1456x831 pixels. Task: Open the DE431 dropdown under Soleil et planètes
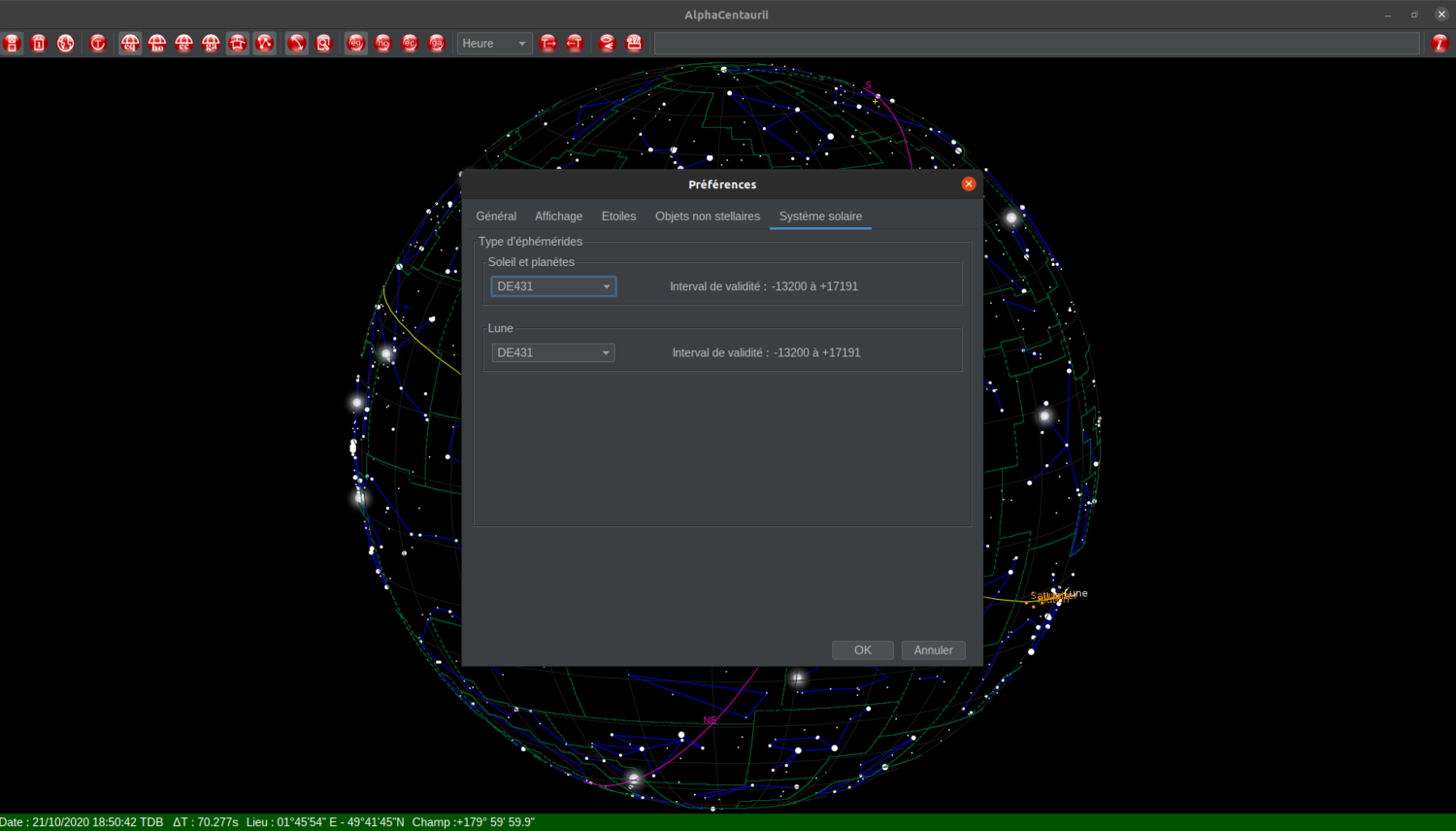pos(552,285)
